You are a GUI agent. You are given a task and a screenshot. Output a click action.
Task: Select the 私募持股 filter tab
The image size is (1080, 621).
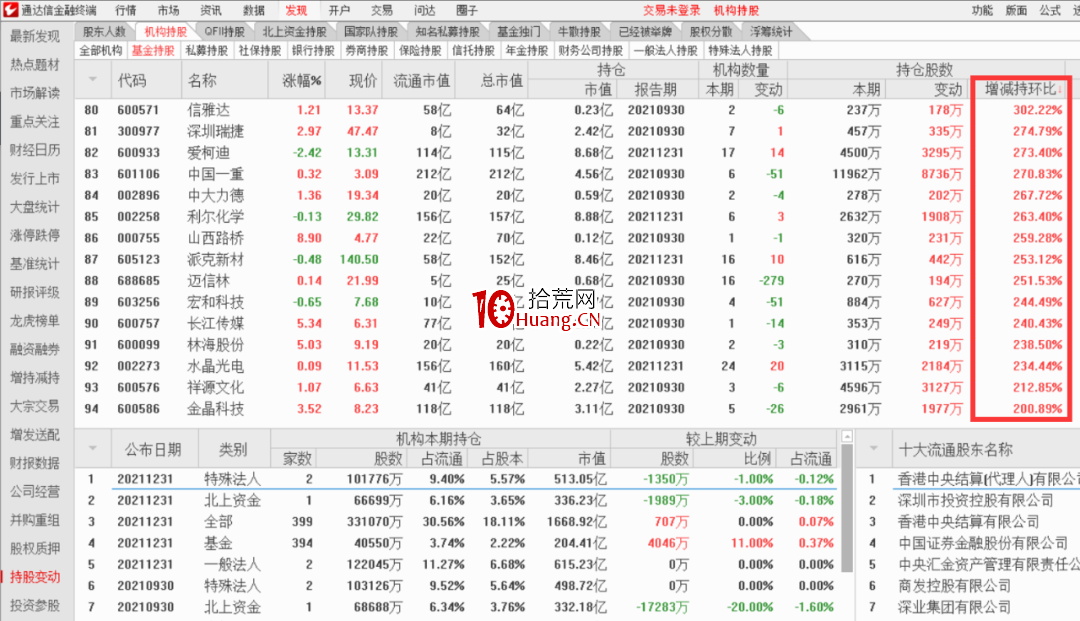coord(207,50)
